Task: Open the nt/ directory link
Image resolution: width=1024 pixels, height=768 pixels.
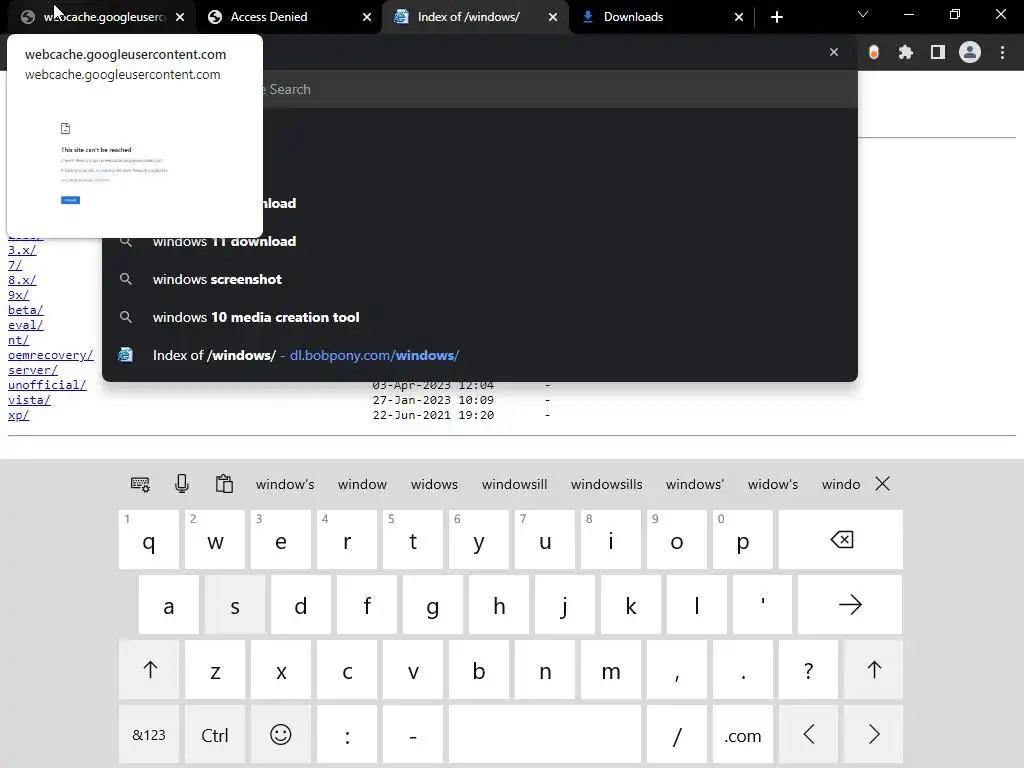Action: pyautogui.click(x=18, y=340)
